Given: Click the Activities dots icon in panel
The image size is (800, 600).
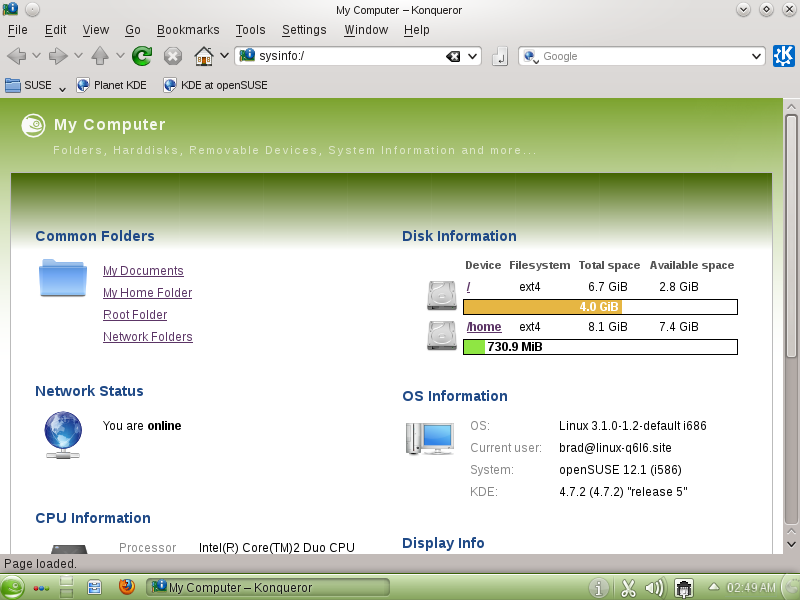Looking at the screenshot, I should (41, 588).
